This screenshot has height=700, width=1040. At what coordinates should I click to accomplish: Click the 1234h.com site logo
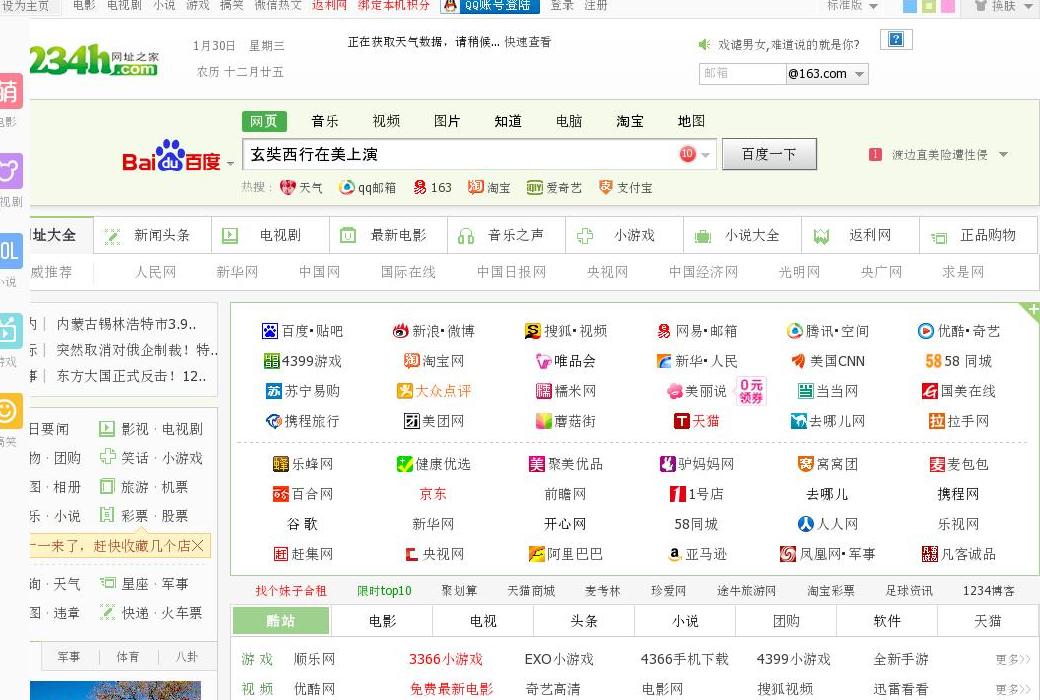pos(94,60)
